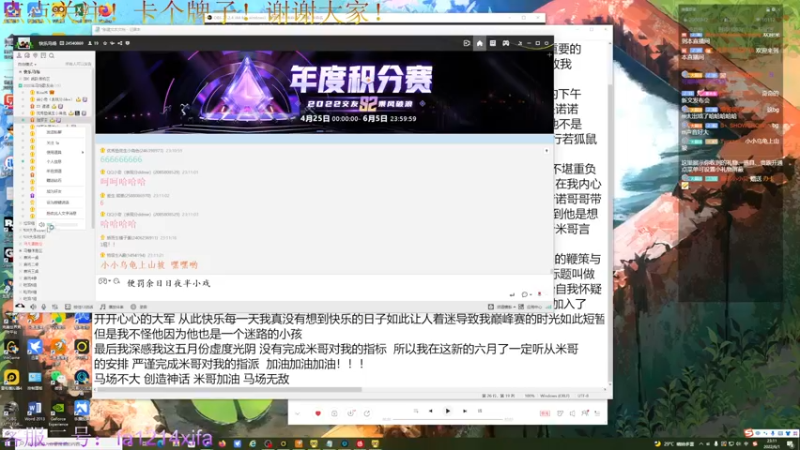The image size is (800, 450).
Task: Select the context menu item above 加为好友
Action: click(54, 180)
